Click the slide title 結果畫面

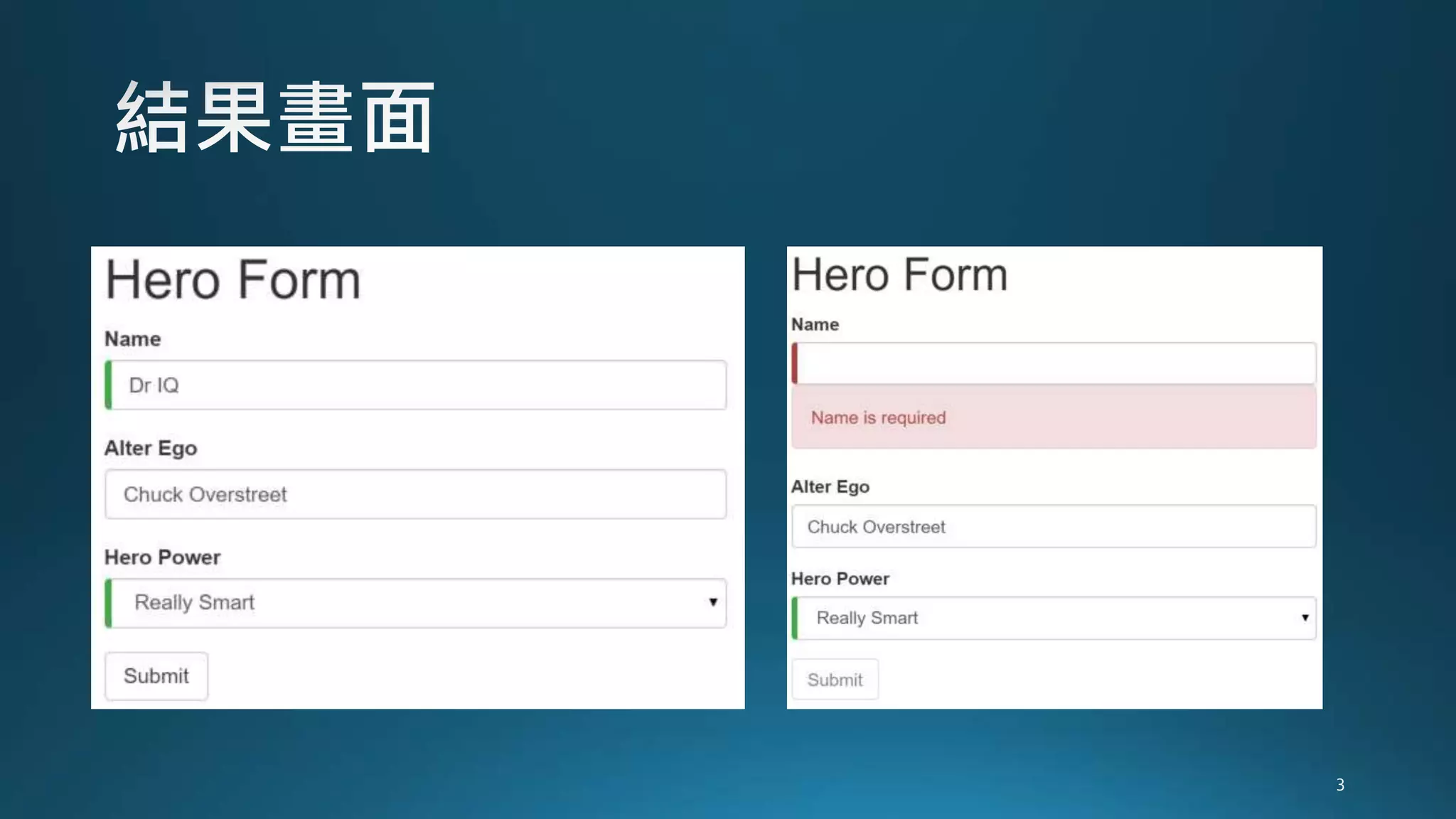coord(276,117)
